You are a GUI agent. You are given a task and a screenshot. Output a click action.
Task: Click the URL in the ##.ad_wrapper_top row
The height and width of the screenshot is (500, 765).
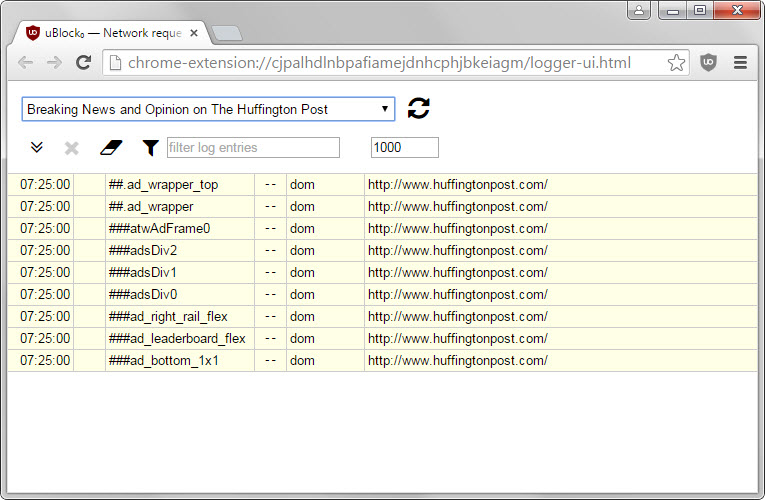coord(458,184)
